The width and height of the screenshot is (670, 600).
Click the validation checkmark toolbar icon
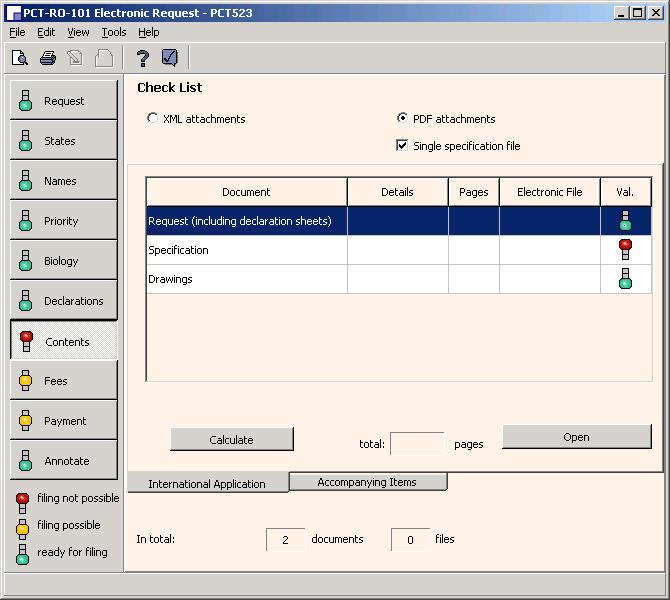point(170,58)
